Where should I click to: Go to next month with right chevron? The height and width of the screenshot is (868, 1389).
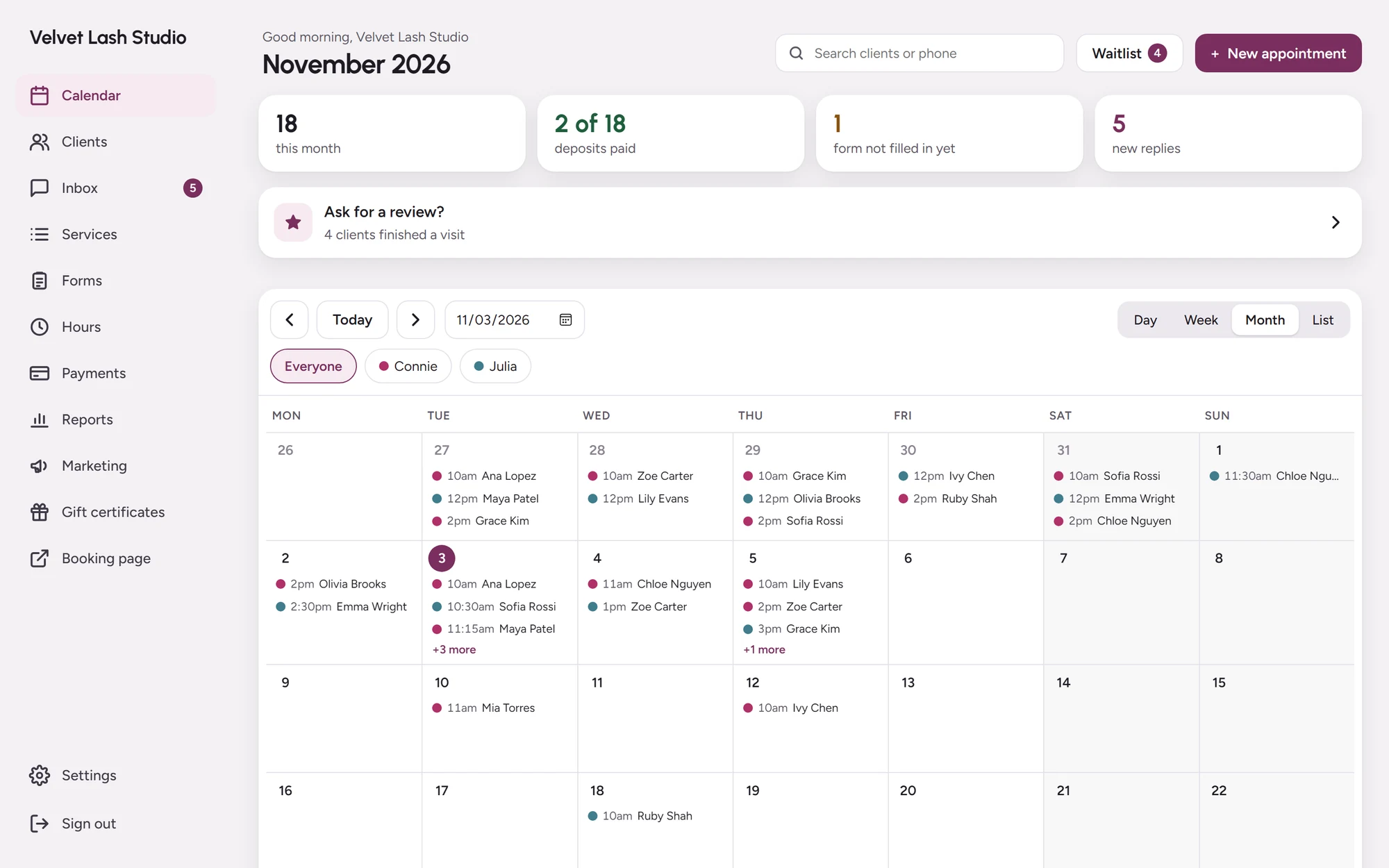click(415, 319)
